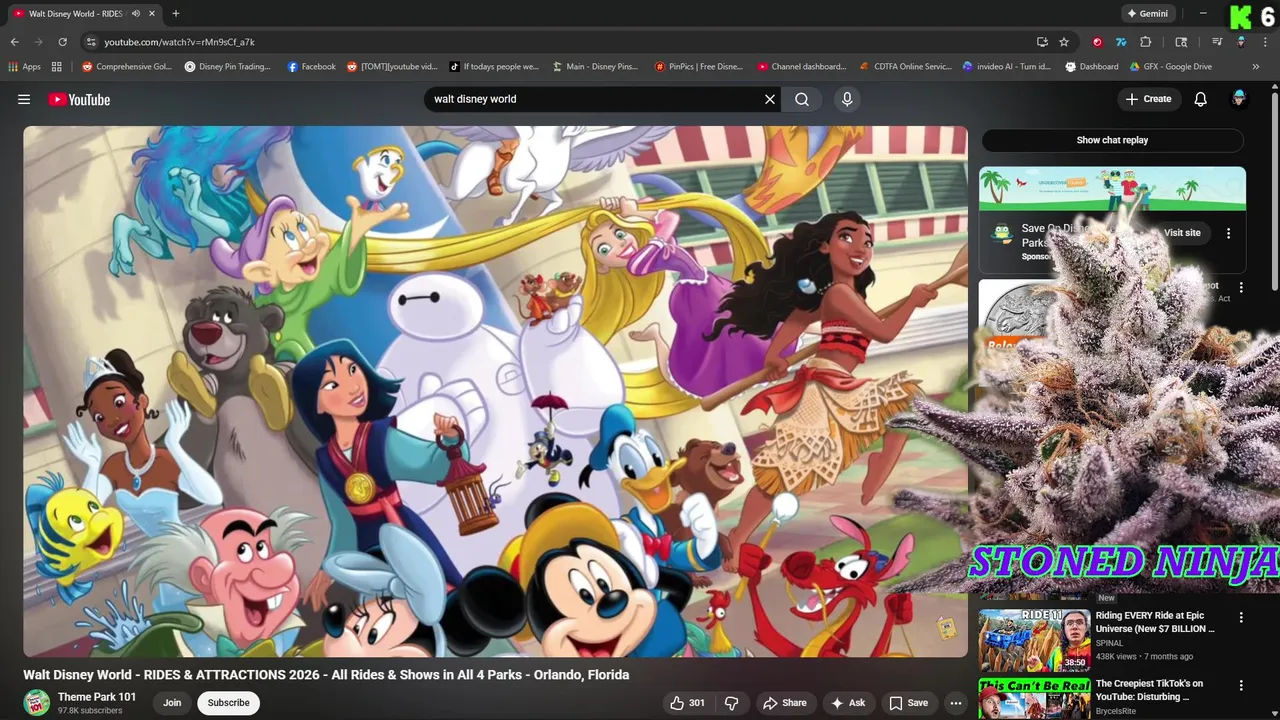Open the YouTube account avatar menu
This screenshot has width=1280, height=720.
(1239, 99)
